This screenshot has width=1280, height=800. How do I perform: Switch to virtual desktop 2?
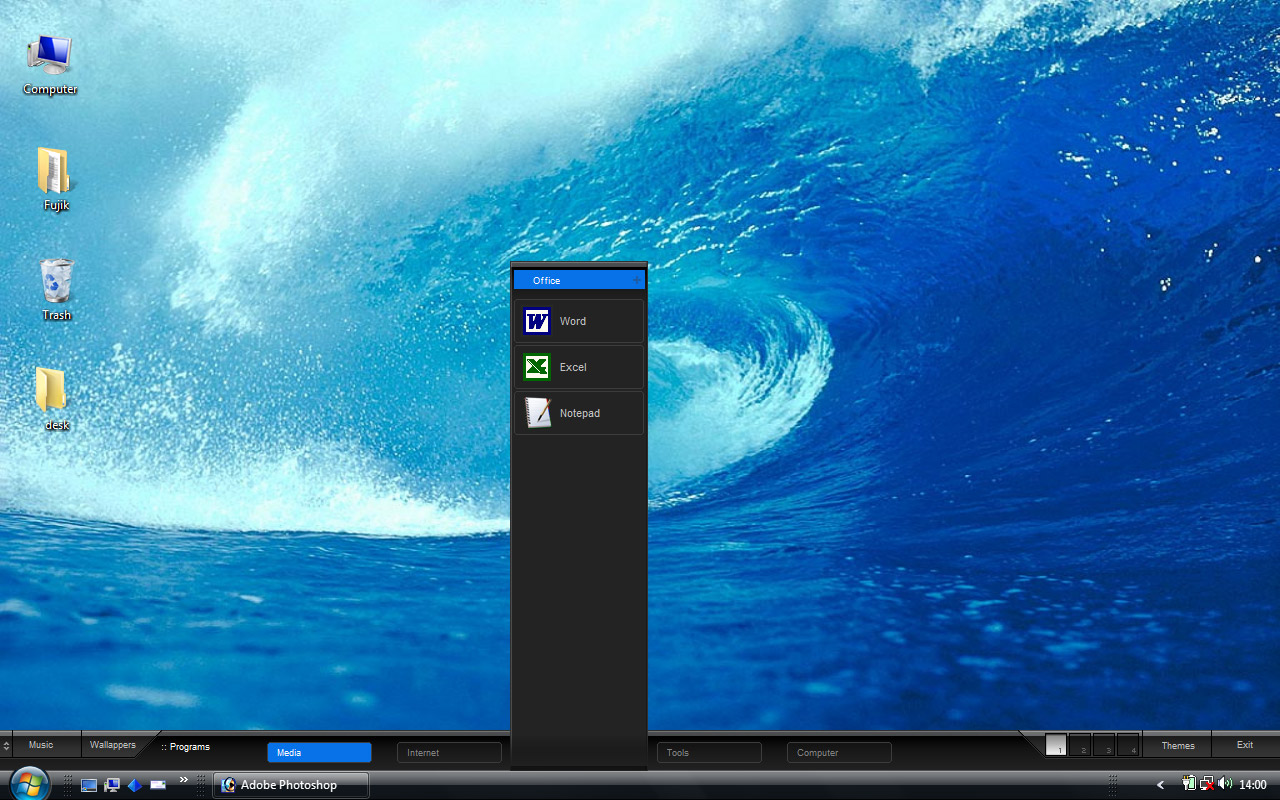pos(1080,745)
